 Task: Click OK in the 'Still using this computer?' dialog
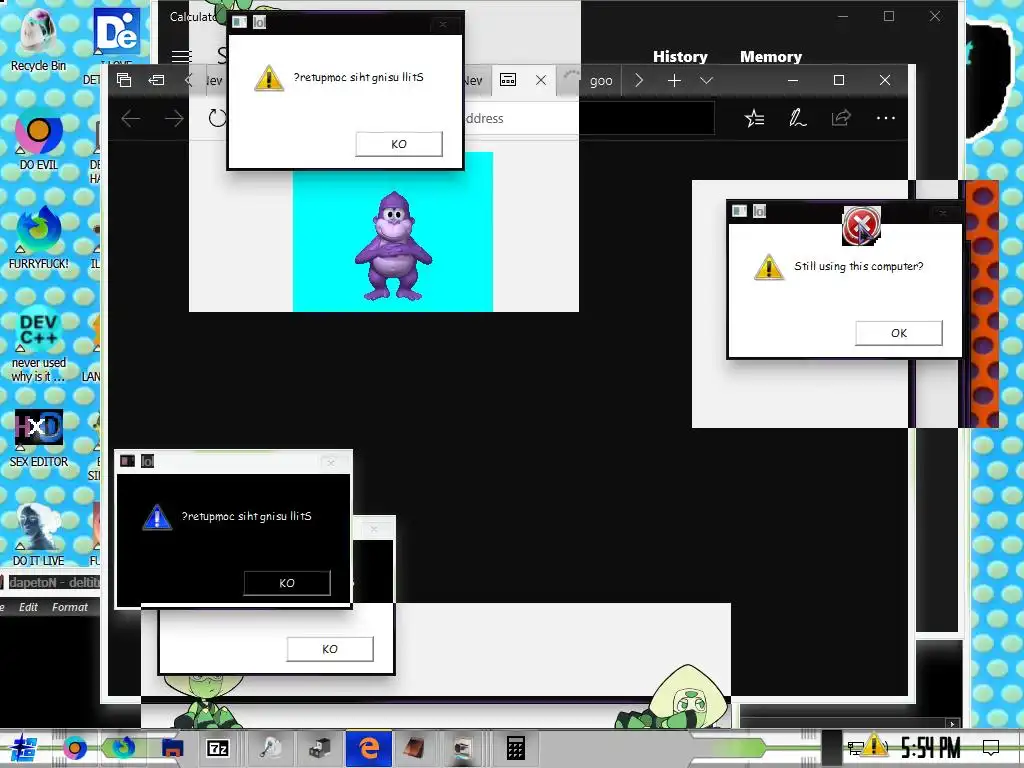click(899, 333)
